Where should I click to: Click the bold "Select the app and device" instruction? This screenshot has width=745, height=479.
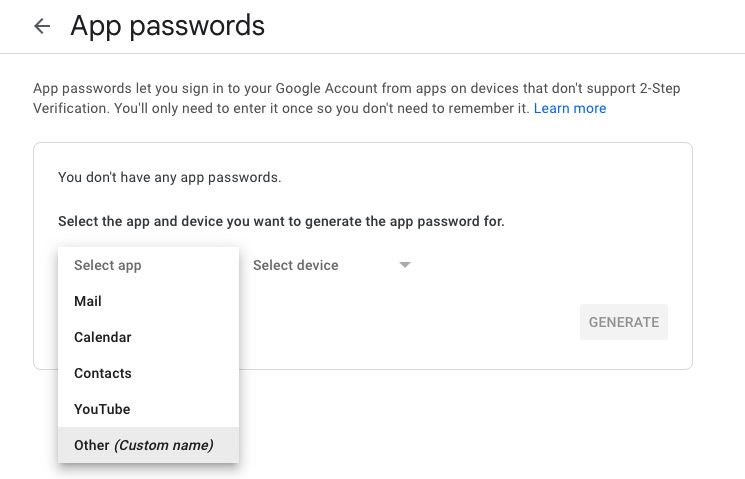(281, 221)
